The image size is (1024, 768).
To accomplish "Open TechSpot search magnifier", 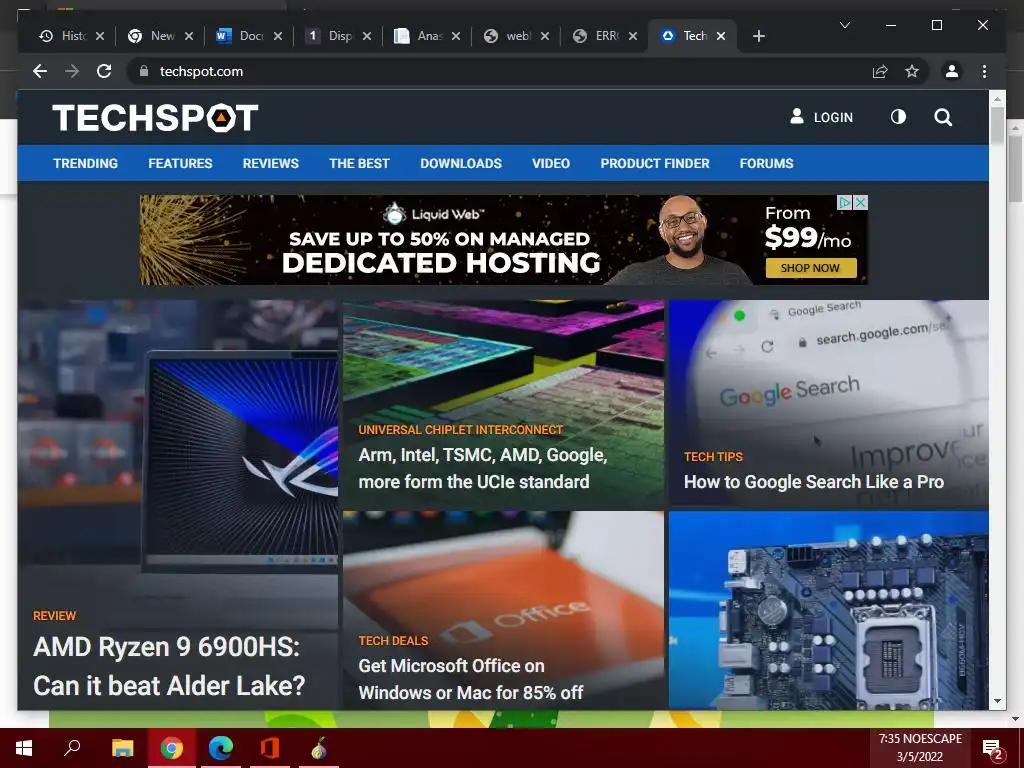I will tap(943, 118).
